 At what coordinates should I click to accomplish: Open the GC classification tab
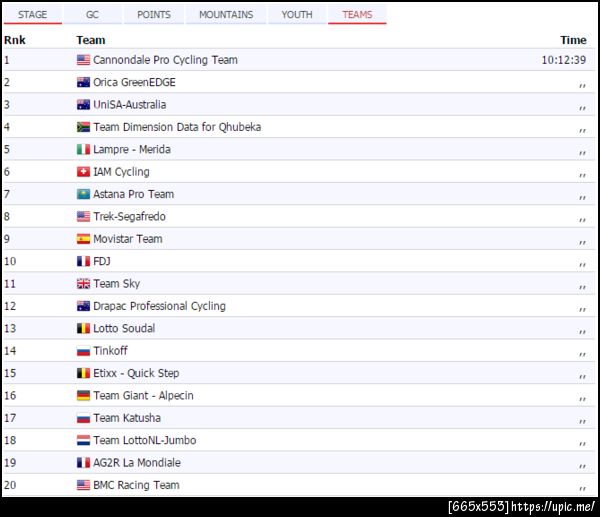tap(92, 15)
